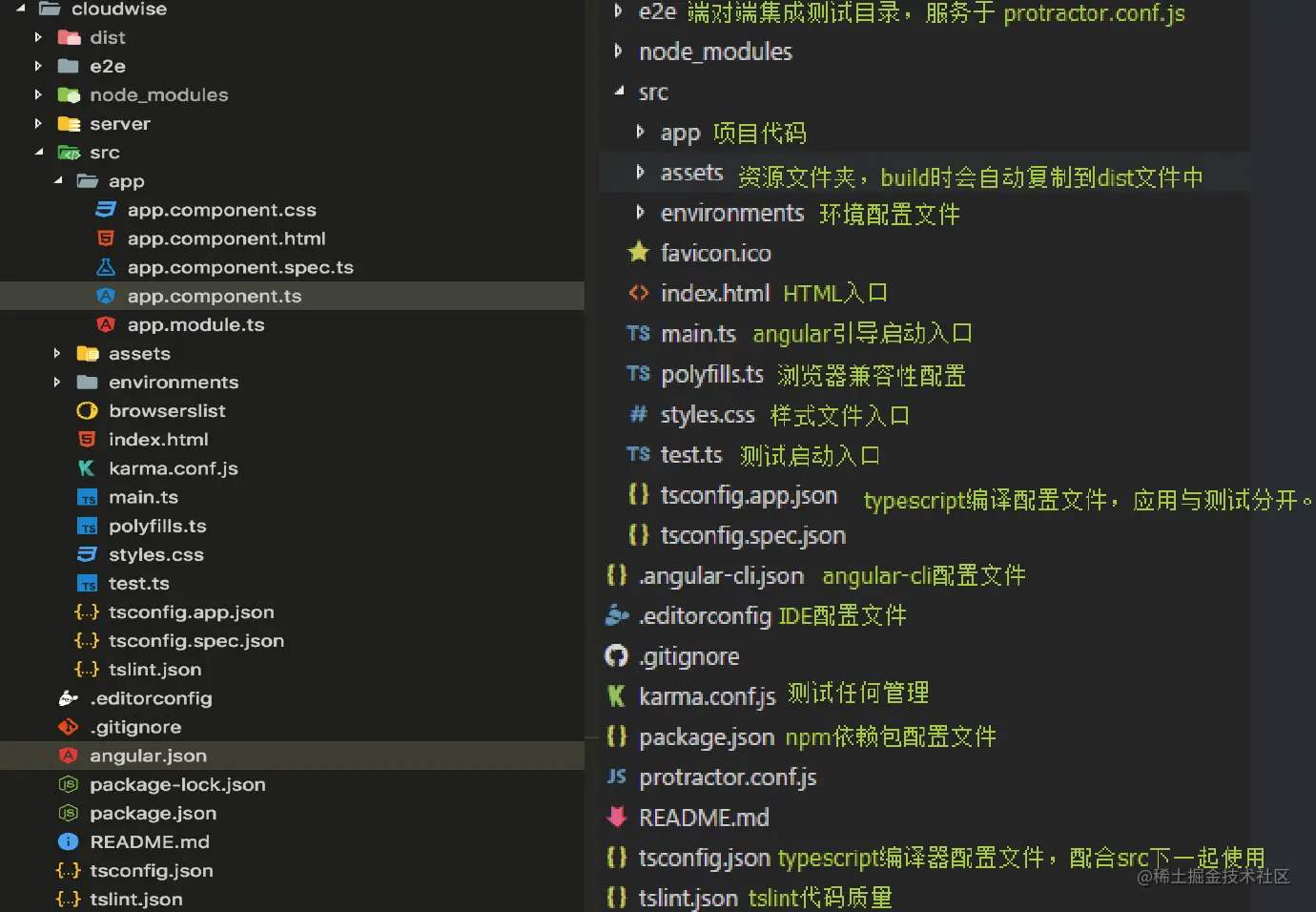Click the TypeScript icon next to main.ts
The width and height of the screenshot is (1316, 912).
pos(87,497)
